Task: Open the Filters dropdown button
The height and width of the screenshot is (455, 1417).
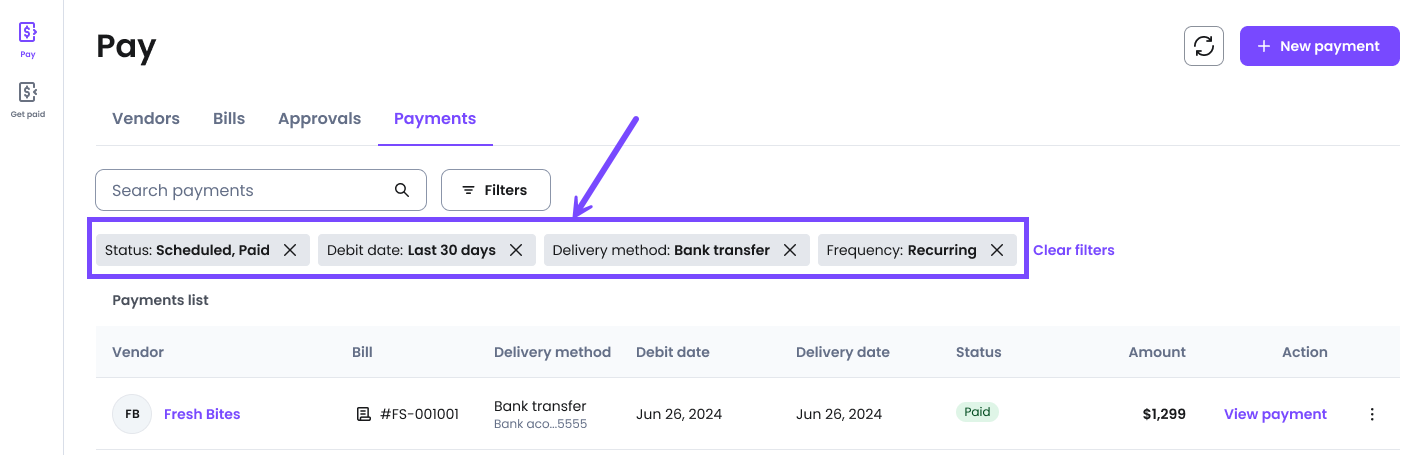Action: [495, 190]
